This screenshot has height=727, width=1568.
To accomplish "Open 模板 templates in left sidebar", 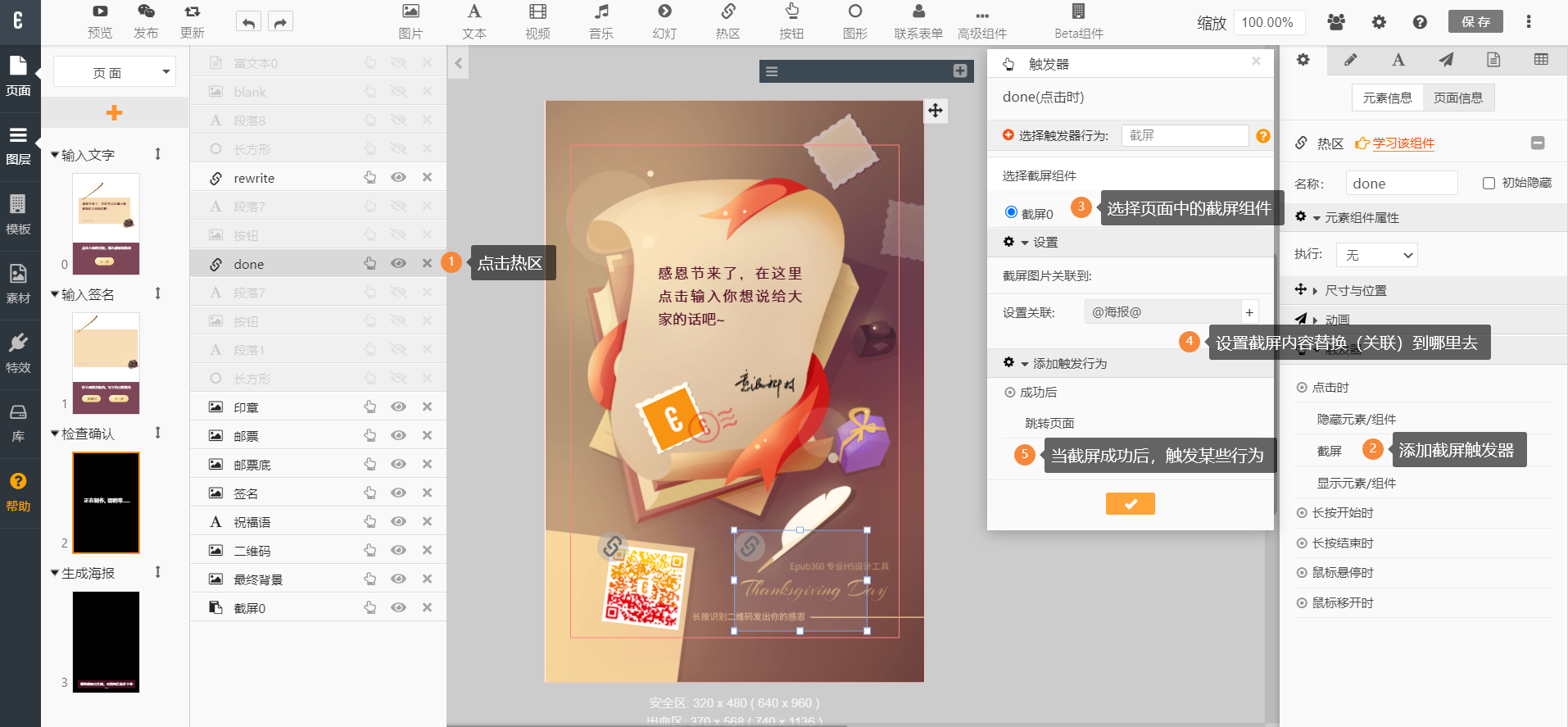I will [x=18, y=215].
